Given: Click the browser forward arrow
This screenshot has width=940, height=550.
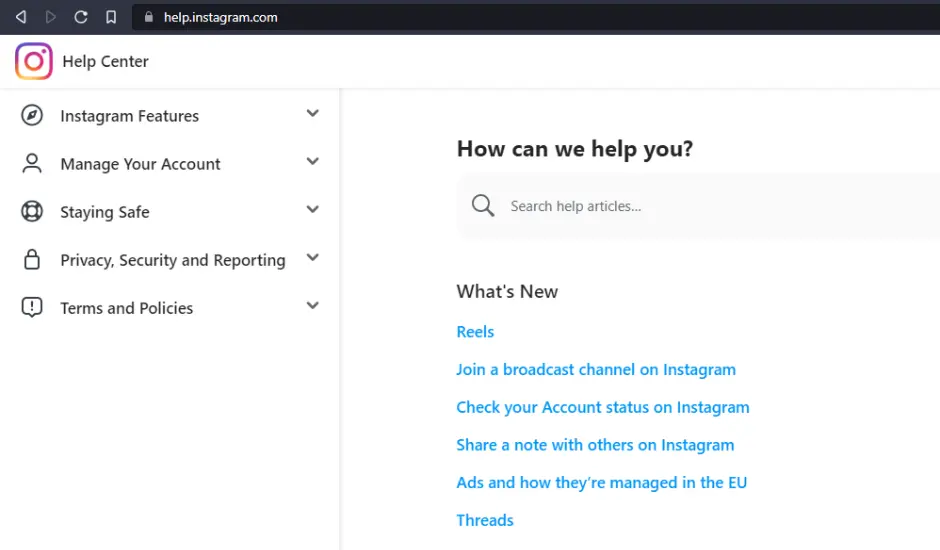Looking at the screenshot, I should [51, 17].
